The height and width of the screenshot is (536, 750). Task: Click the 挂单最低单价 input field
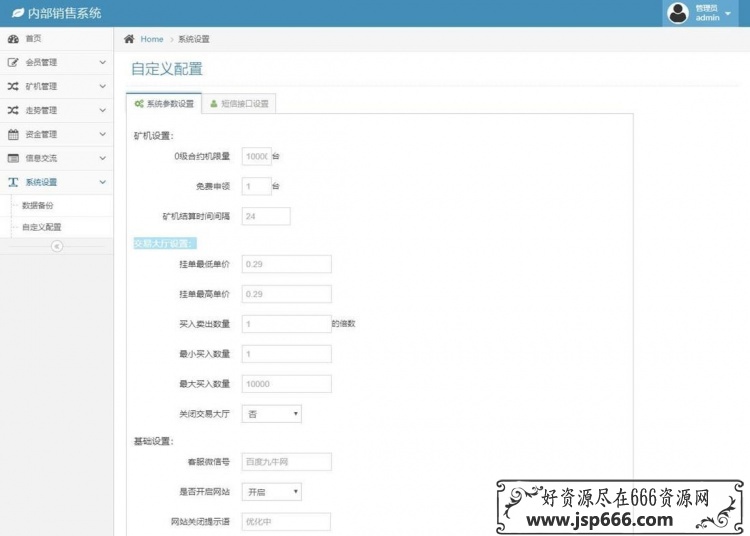286,264
